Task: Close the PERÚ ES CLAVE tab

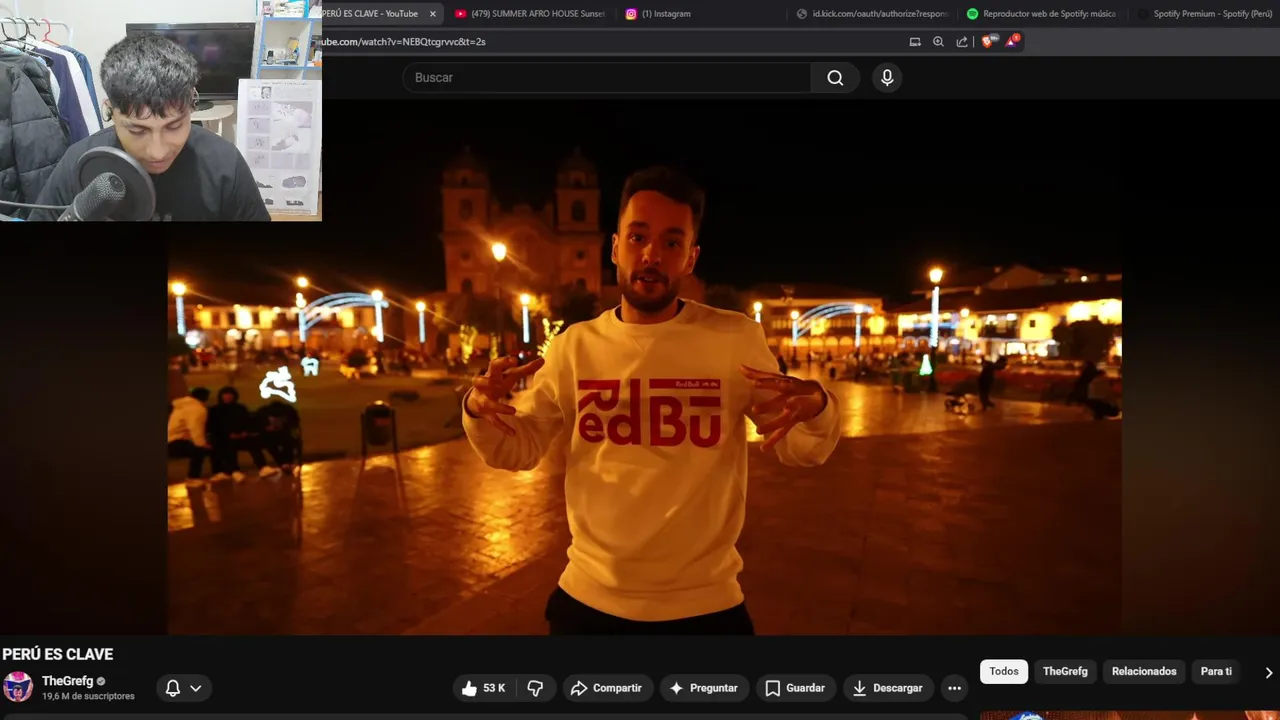Action: tap(433, 14)
